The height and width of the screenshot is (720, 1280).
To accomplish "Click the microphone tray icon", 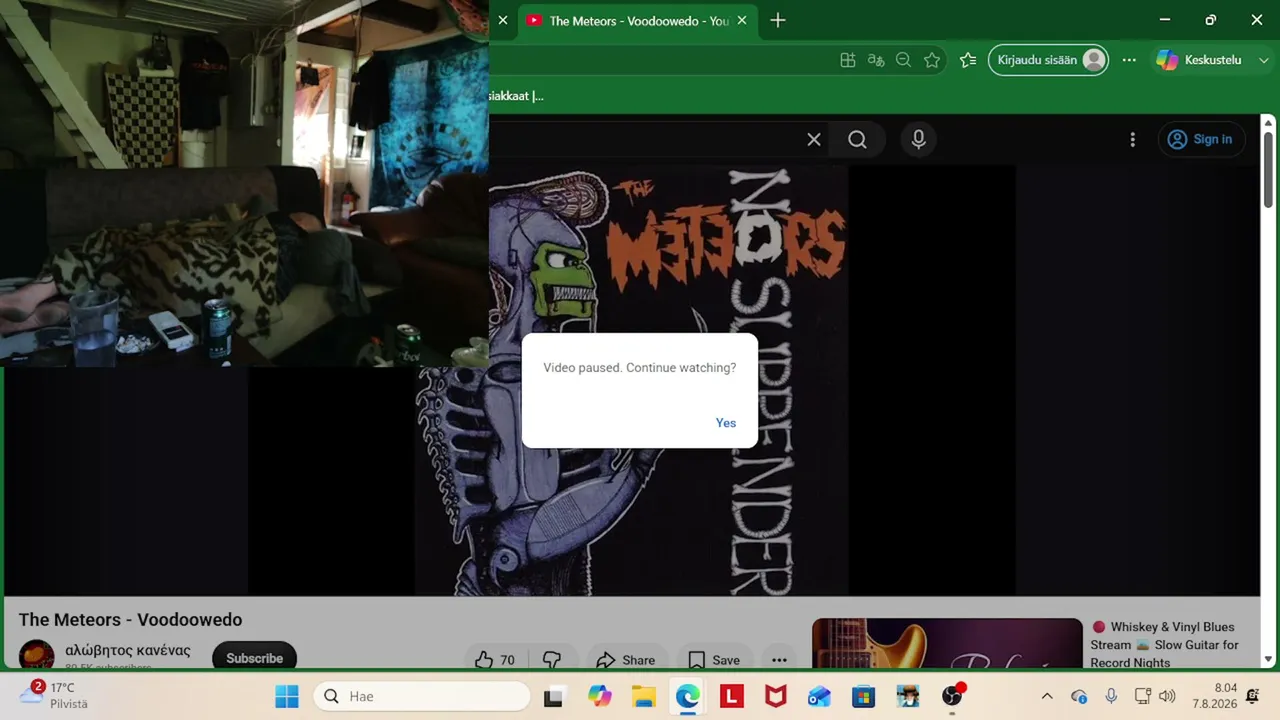I will [1111, 696].
